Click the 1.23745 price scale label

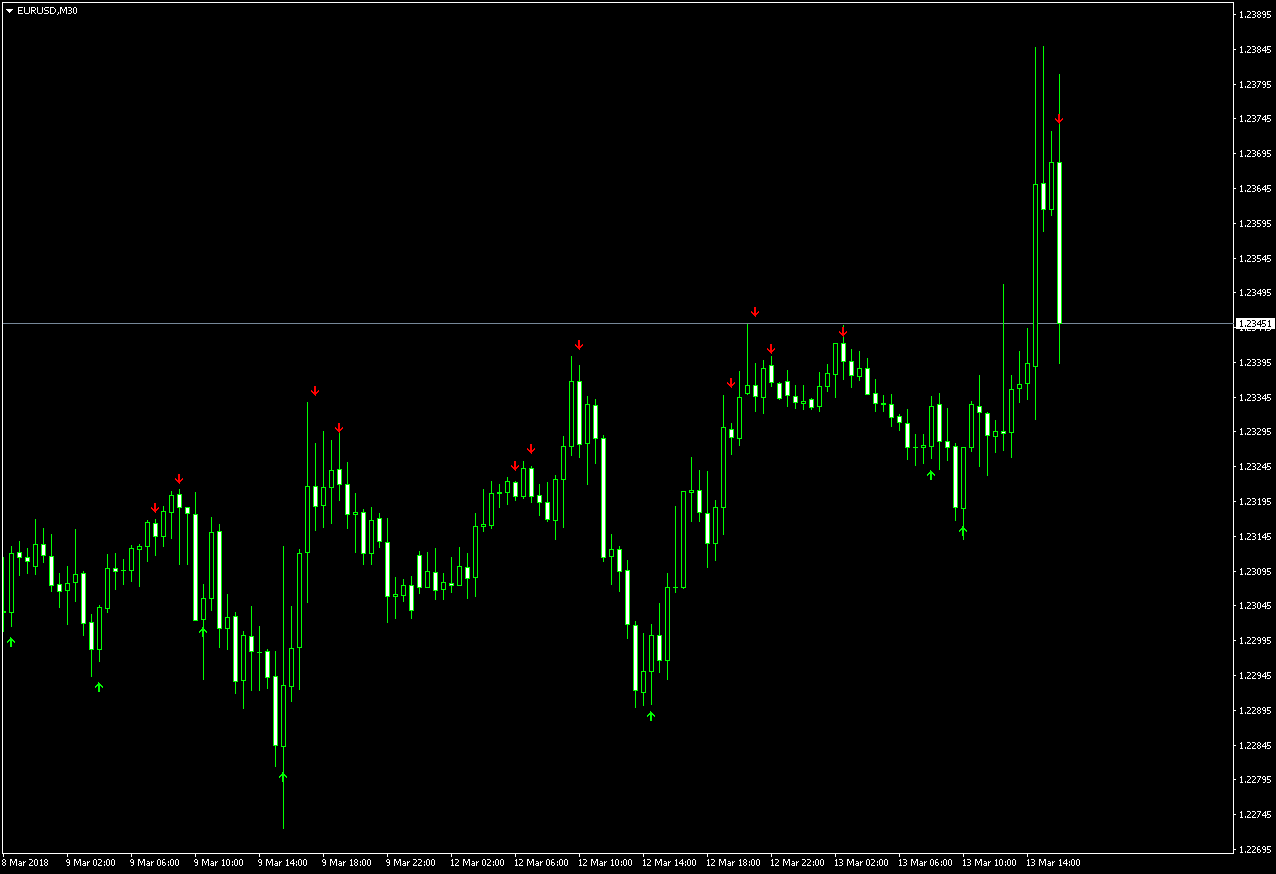[x=1256, y=119]
